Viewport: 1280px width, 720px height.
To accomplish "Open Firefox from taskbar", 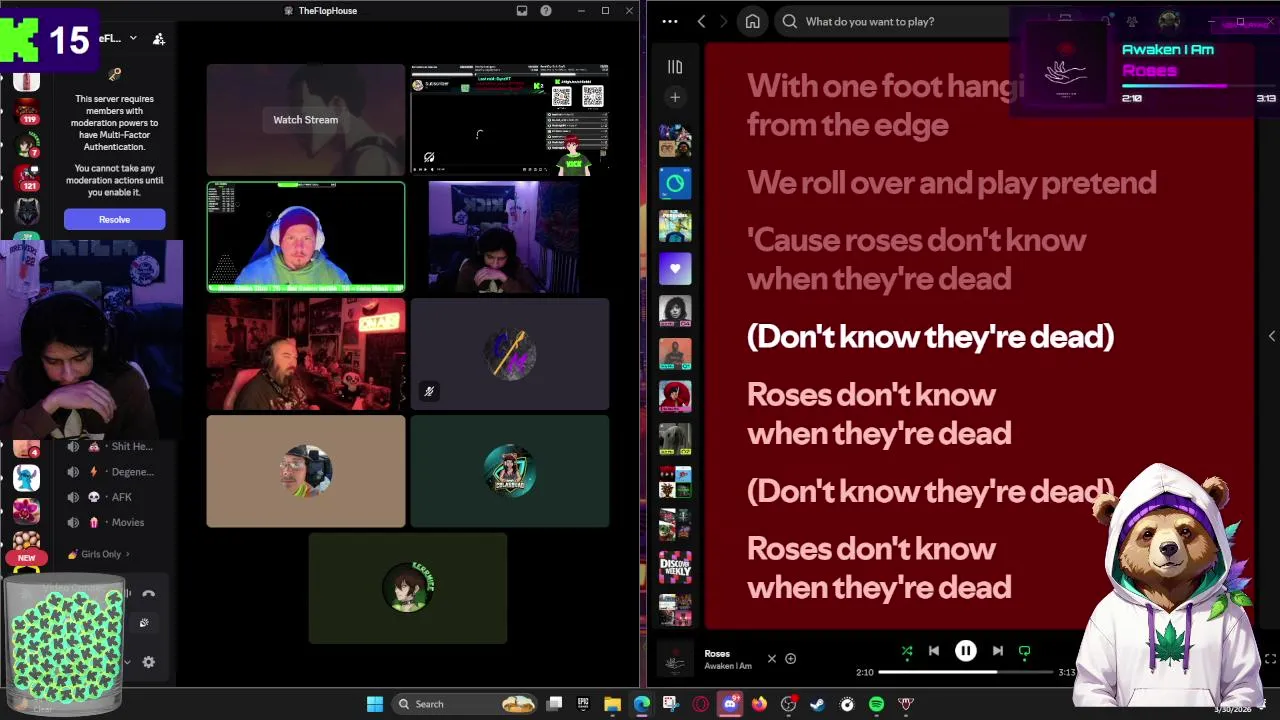I will tap(759, 704).
